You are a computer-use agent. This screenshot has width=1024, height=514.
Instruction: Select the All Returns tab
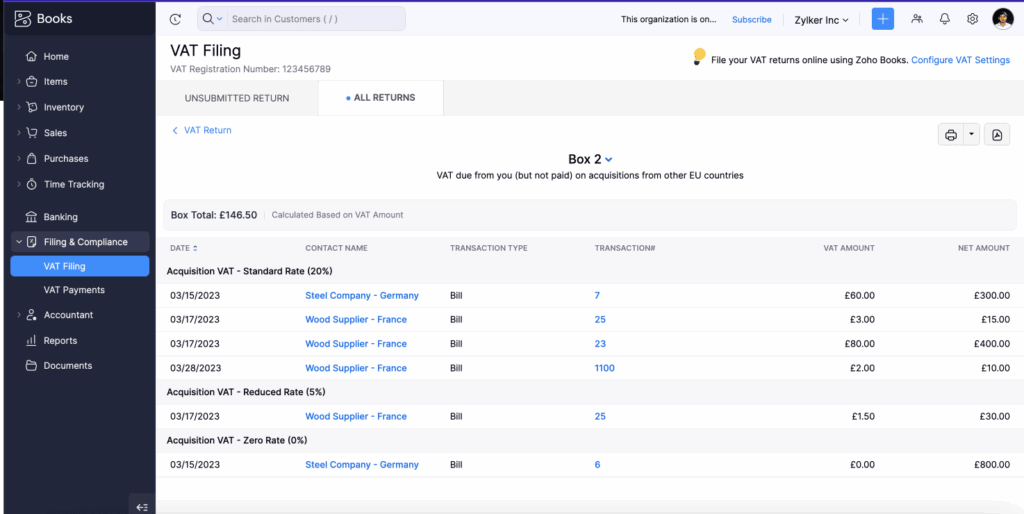381,98
